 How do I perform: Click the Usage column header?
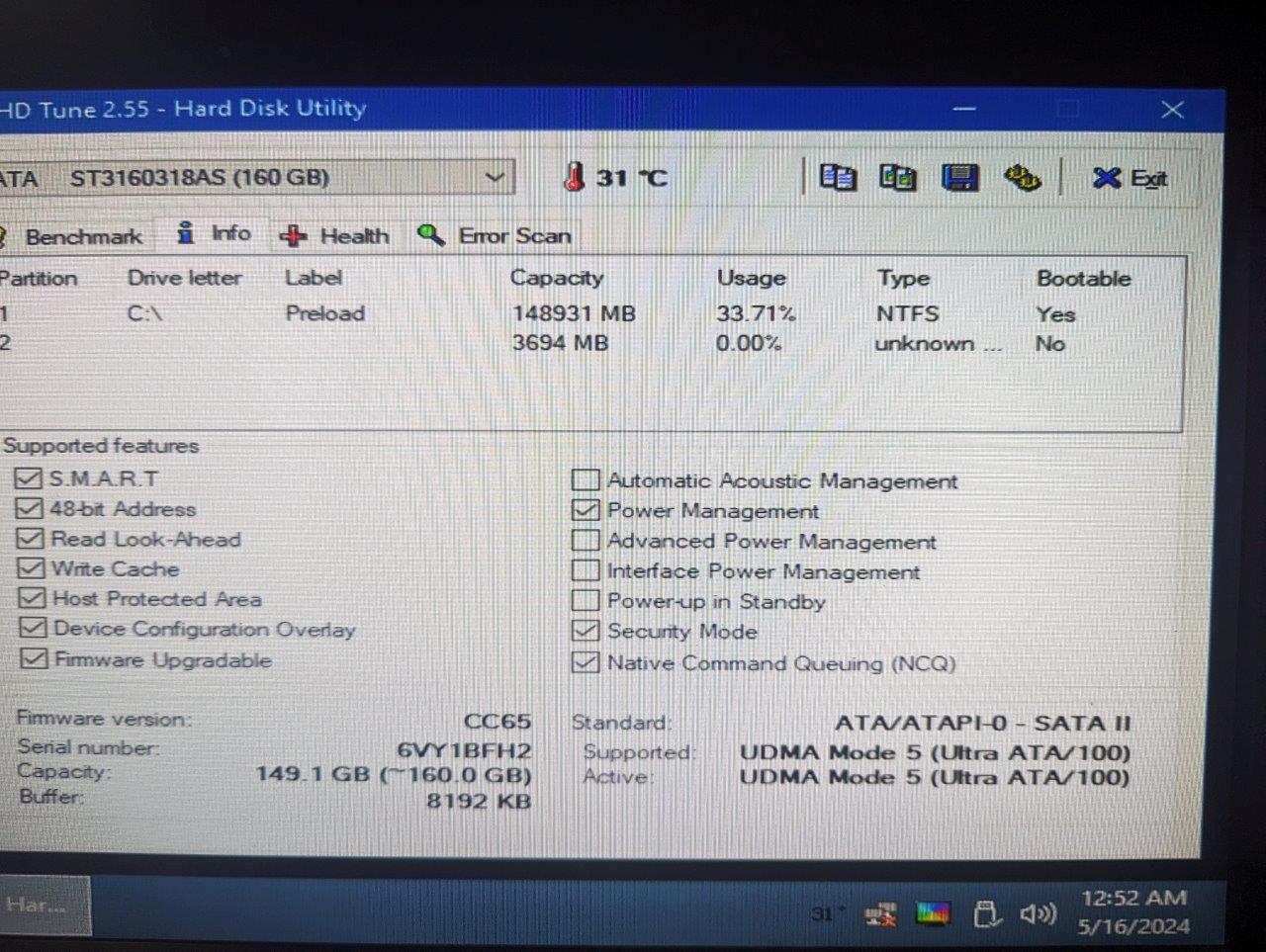(x=751, y=278)
